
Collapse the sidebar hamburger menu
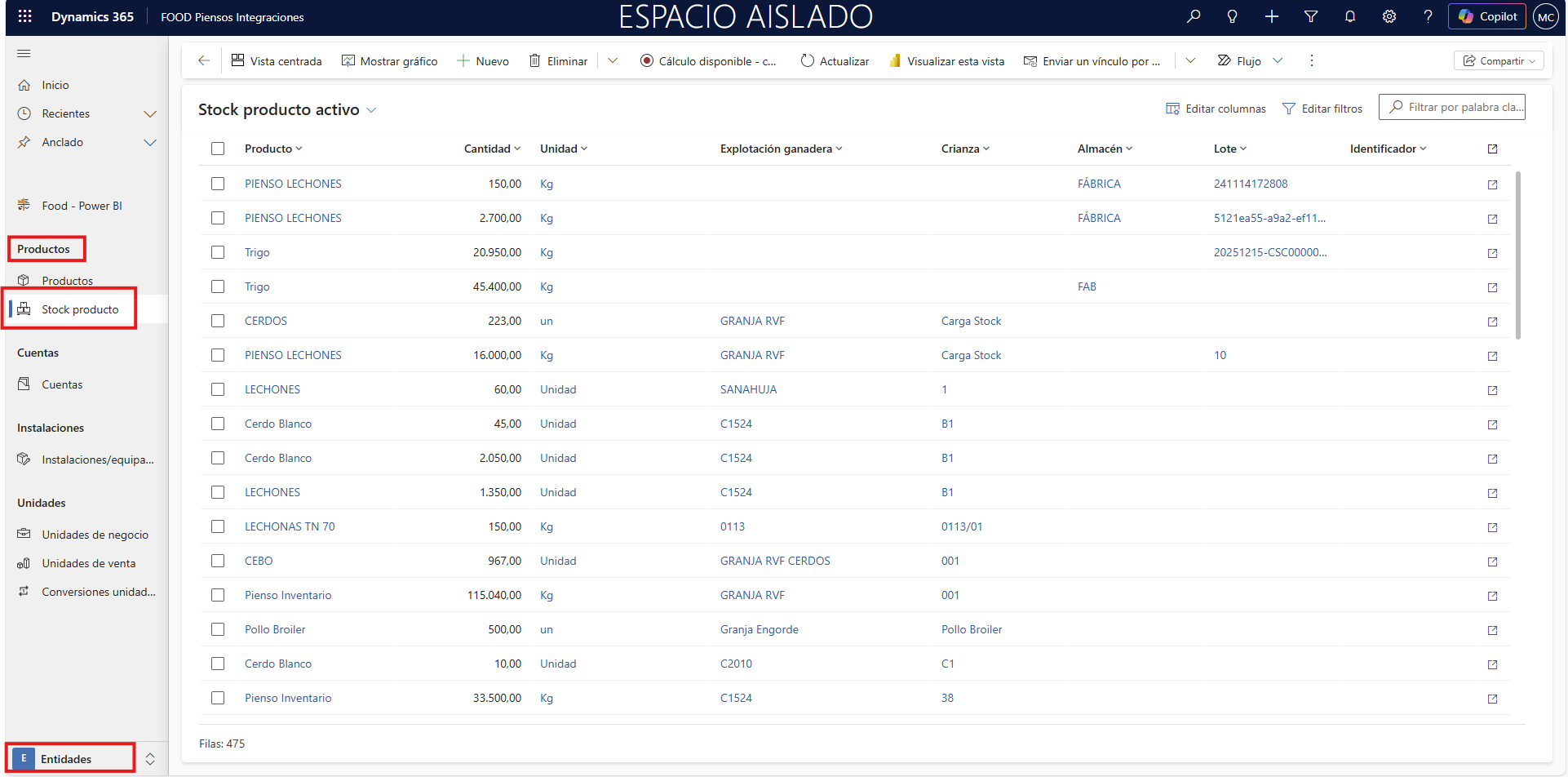click(24, 54)
